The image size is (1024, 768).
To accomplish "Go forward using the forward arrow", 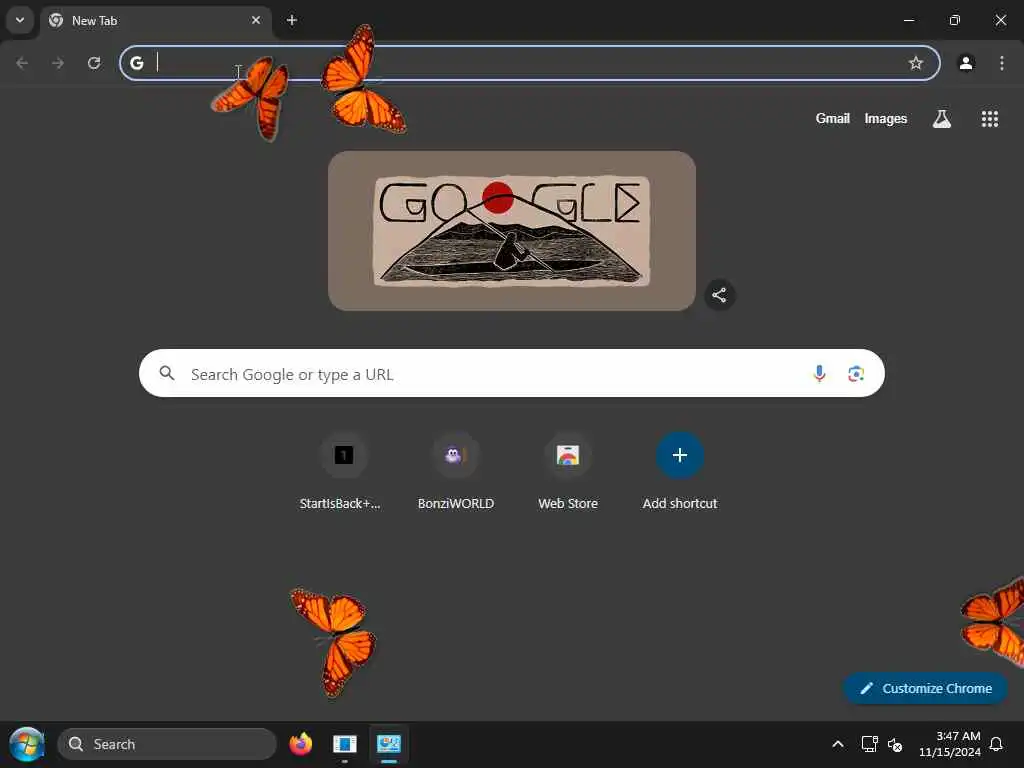I will 58,63.
